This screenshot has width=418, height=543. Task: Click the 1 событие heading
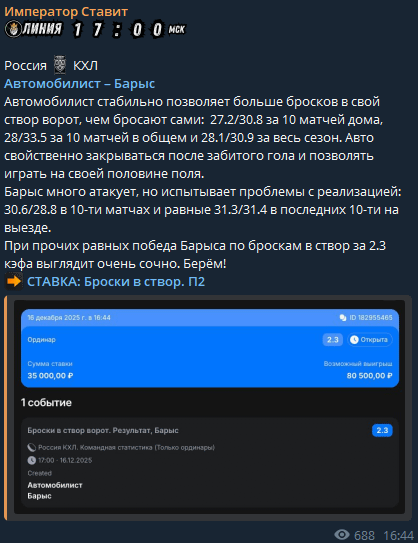46,402
